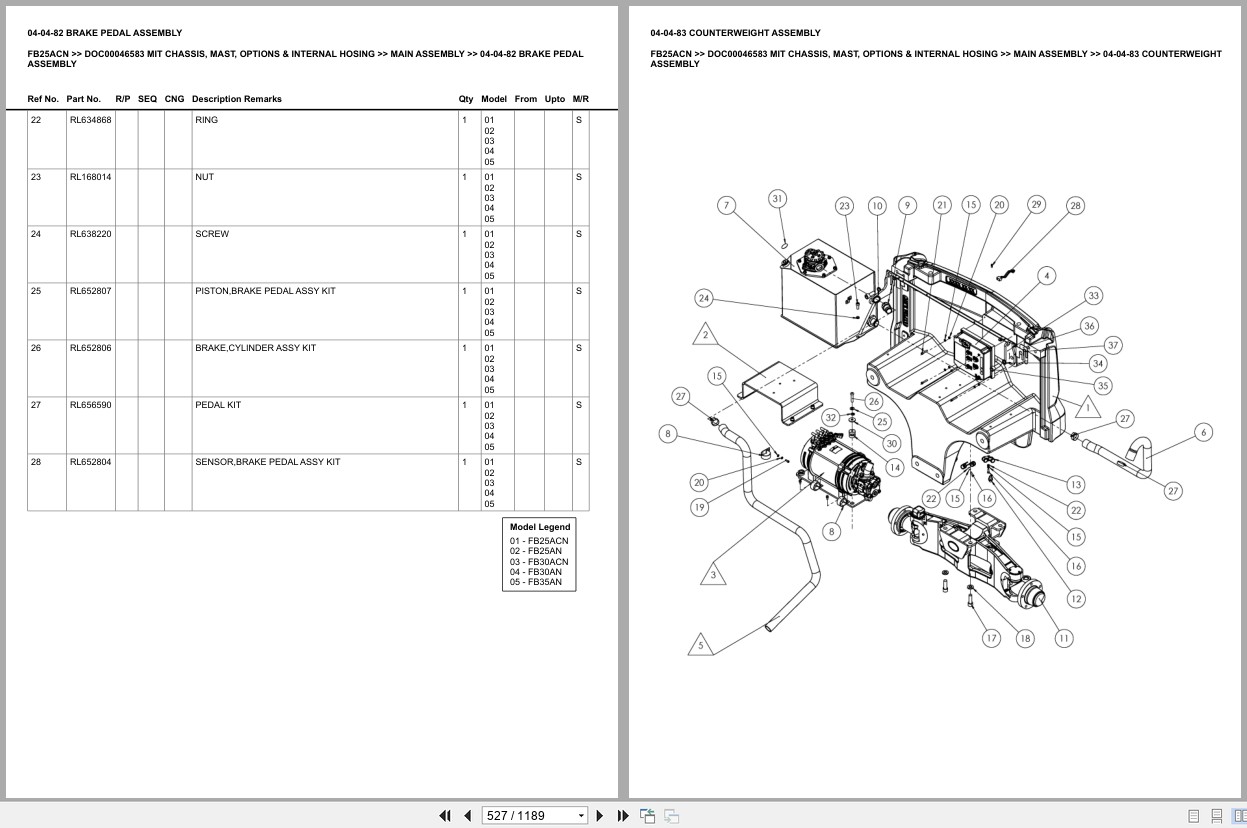The image size is (1247, 828).
Task: Click part number RL638220
Action: pos(90,234)
